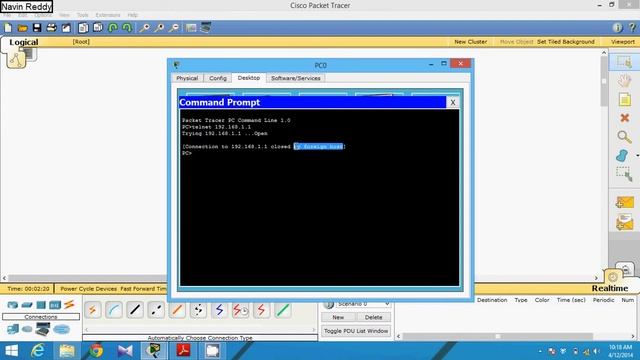Open the Activity Wizard toolbar icon
This screenshot has height=360, width=640.
coord(66,28)
